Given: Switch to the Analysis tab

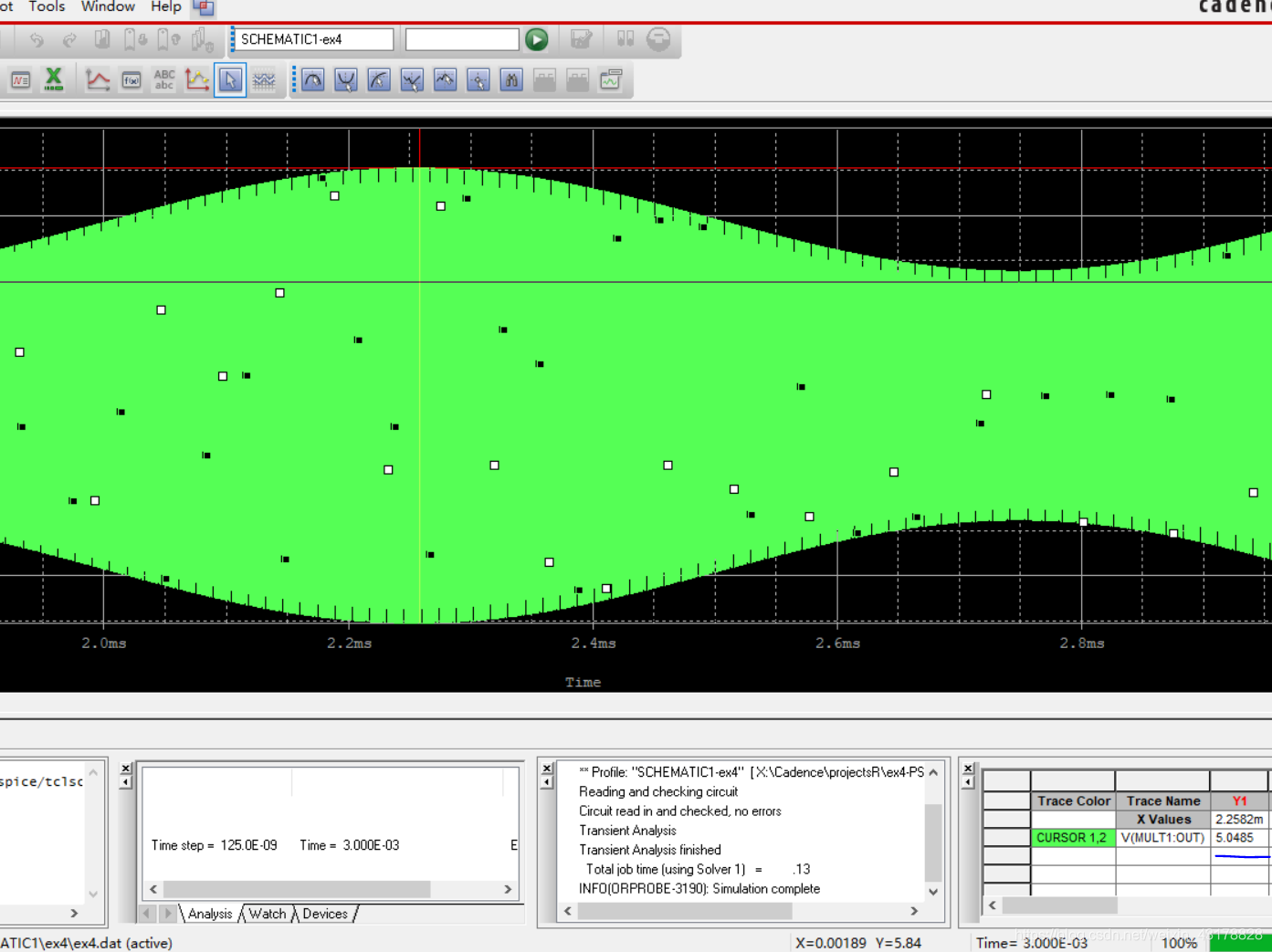Looking at the screenshot, I should [x=210, y=914].
